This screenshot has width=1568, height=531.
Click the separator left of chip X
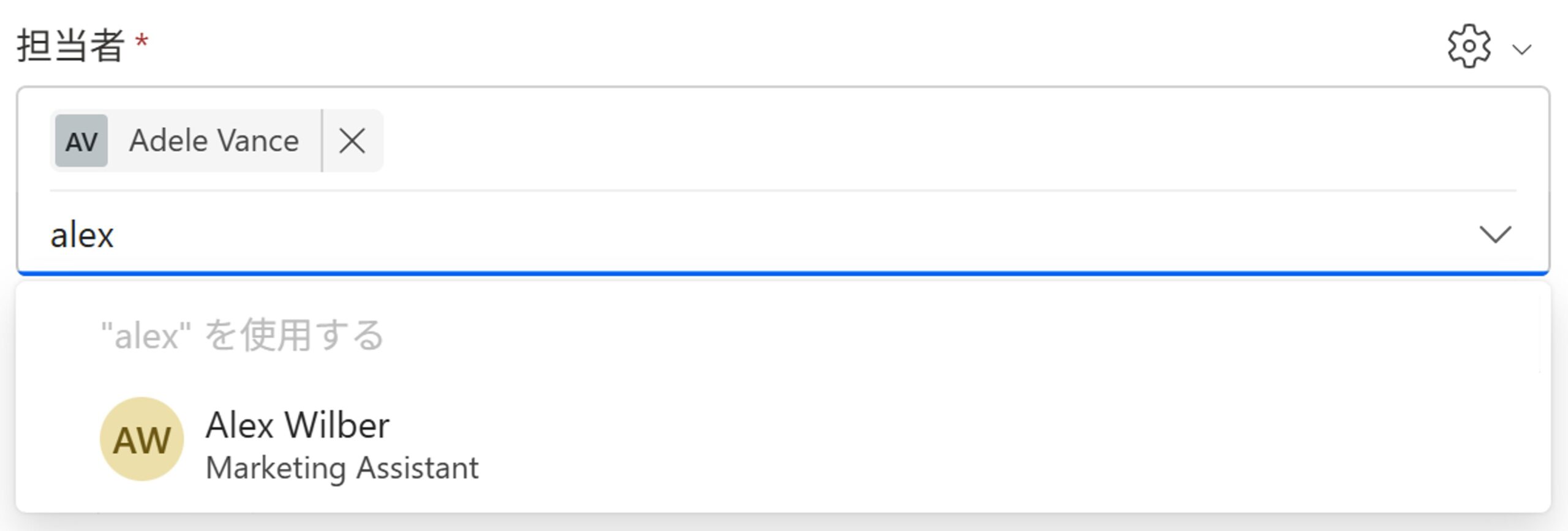[322, 141]
